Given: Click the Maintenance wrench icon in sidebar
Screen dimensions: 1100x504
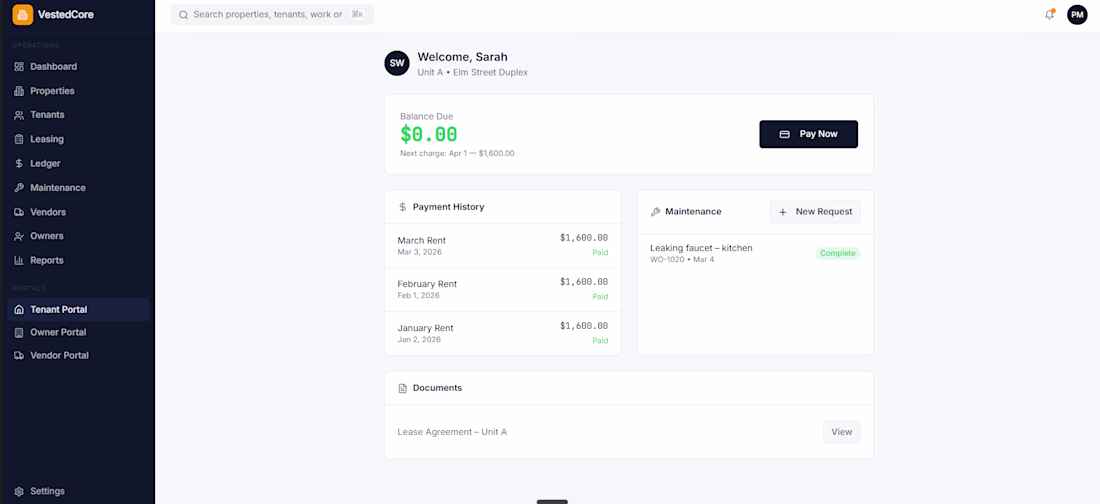Looking at the screenshot, I should (19, 188).
